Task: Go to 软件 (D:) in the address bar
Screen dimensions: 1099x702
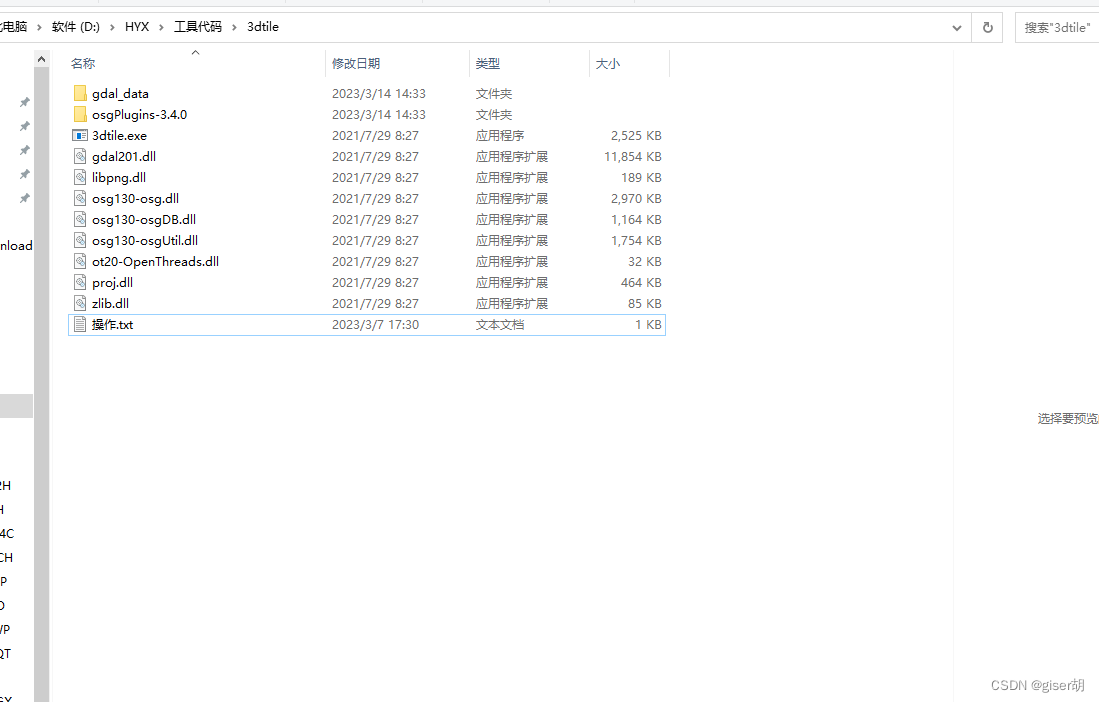Action: click(76, 27)
